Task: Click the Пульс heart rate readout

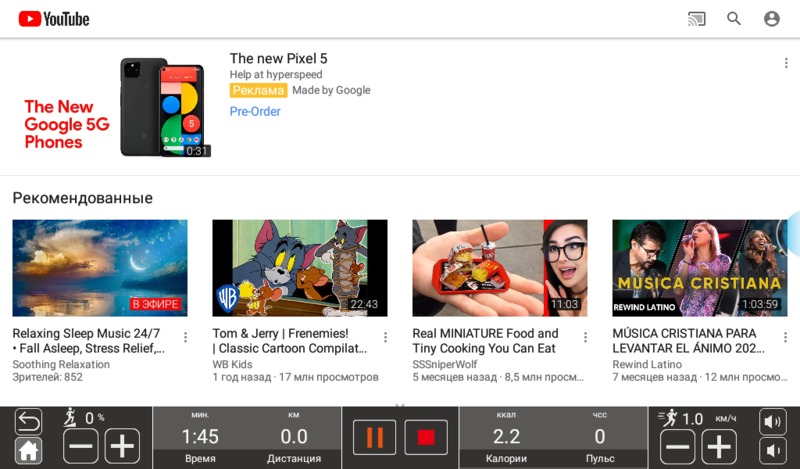Action: click(600, 437)
